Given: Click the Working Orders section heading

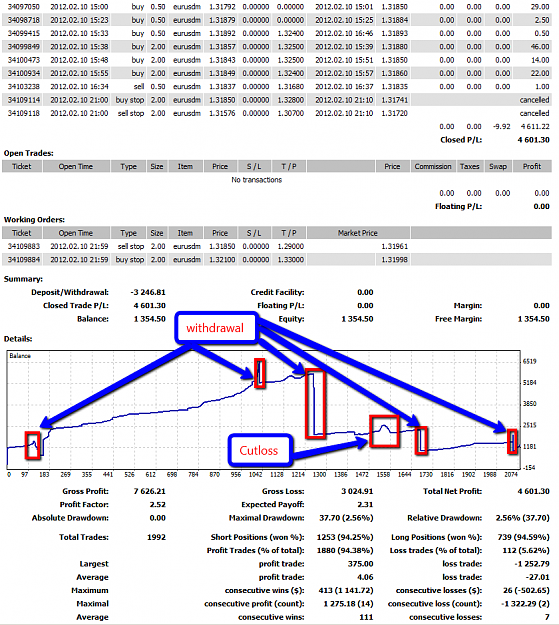Looking at the screenshot, I should (34, 220).
